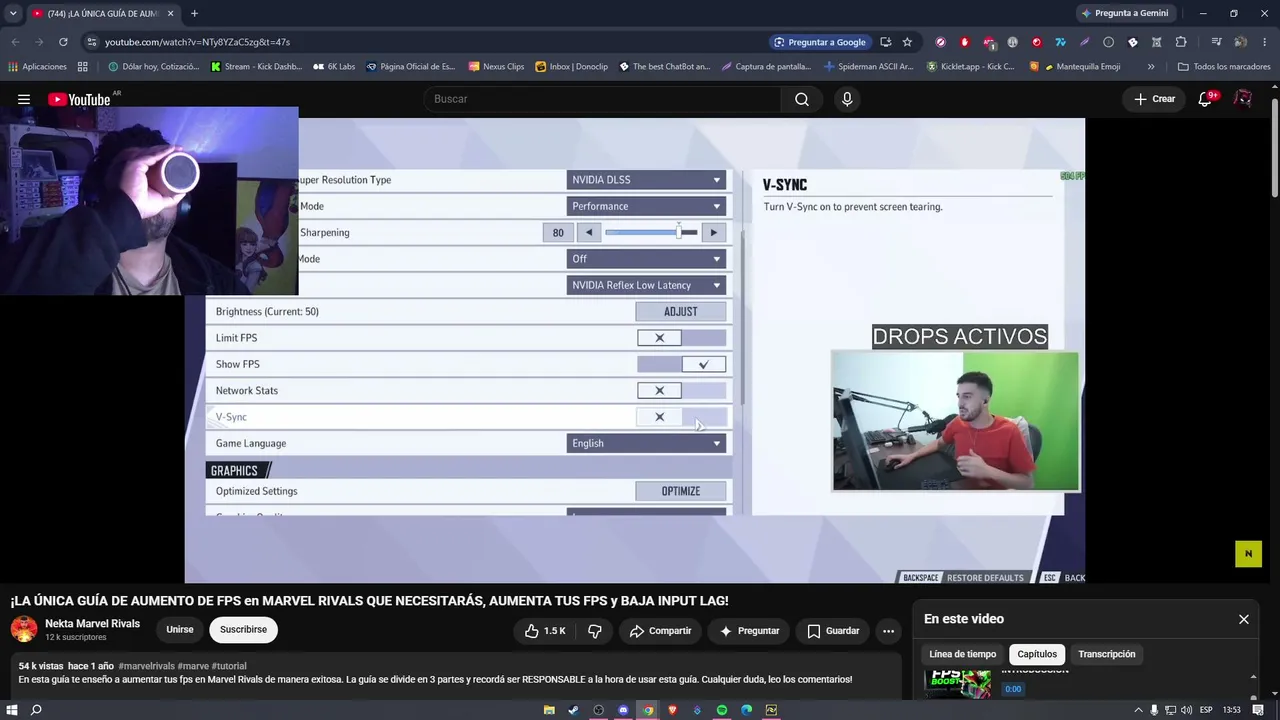Reload the page in Chrome
The width and height of the screenshot is (1280, 720).
pos(63,42)
